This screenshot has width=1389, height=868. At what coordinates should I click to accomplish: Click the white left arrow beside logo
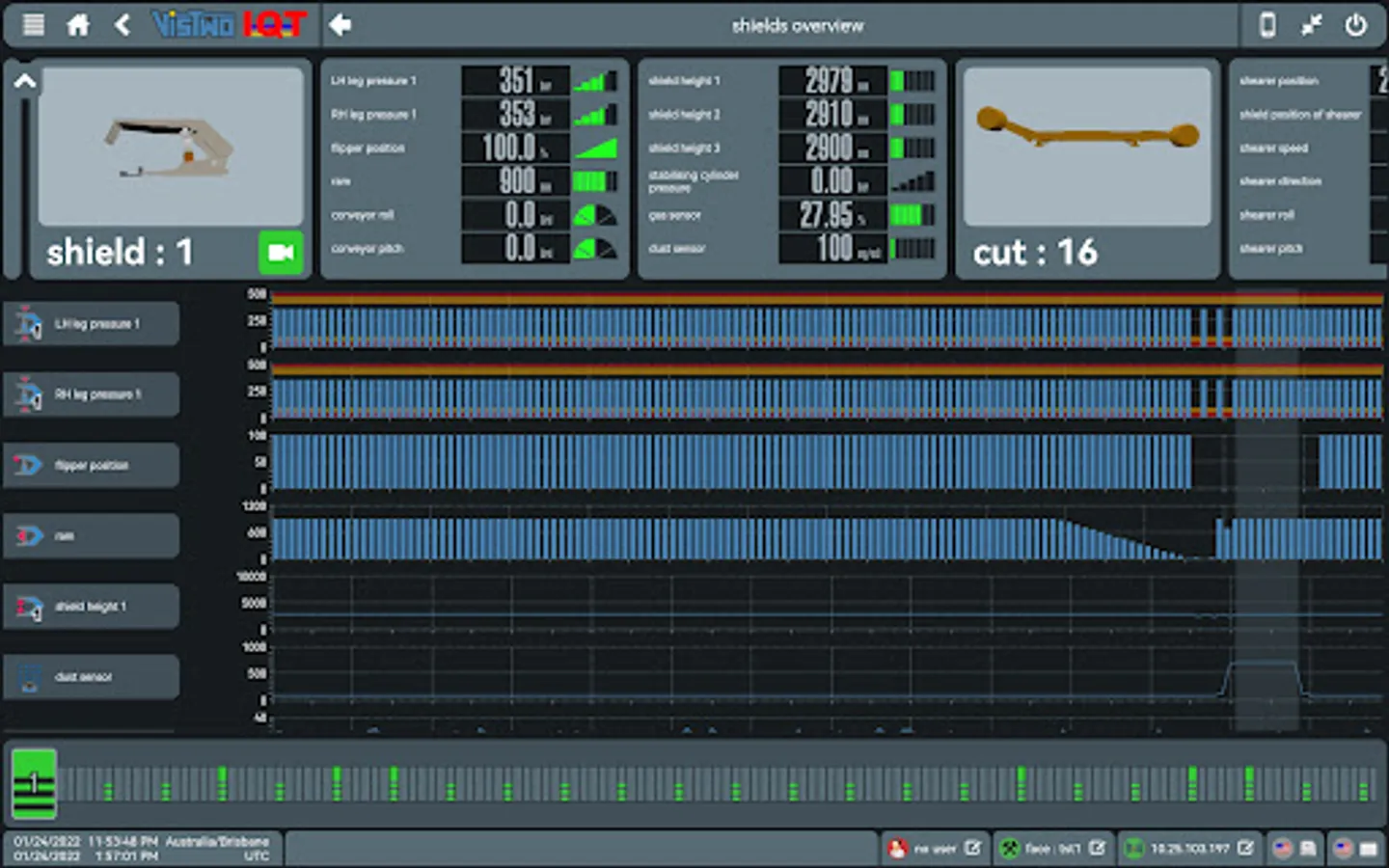coord(340,25)
